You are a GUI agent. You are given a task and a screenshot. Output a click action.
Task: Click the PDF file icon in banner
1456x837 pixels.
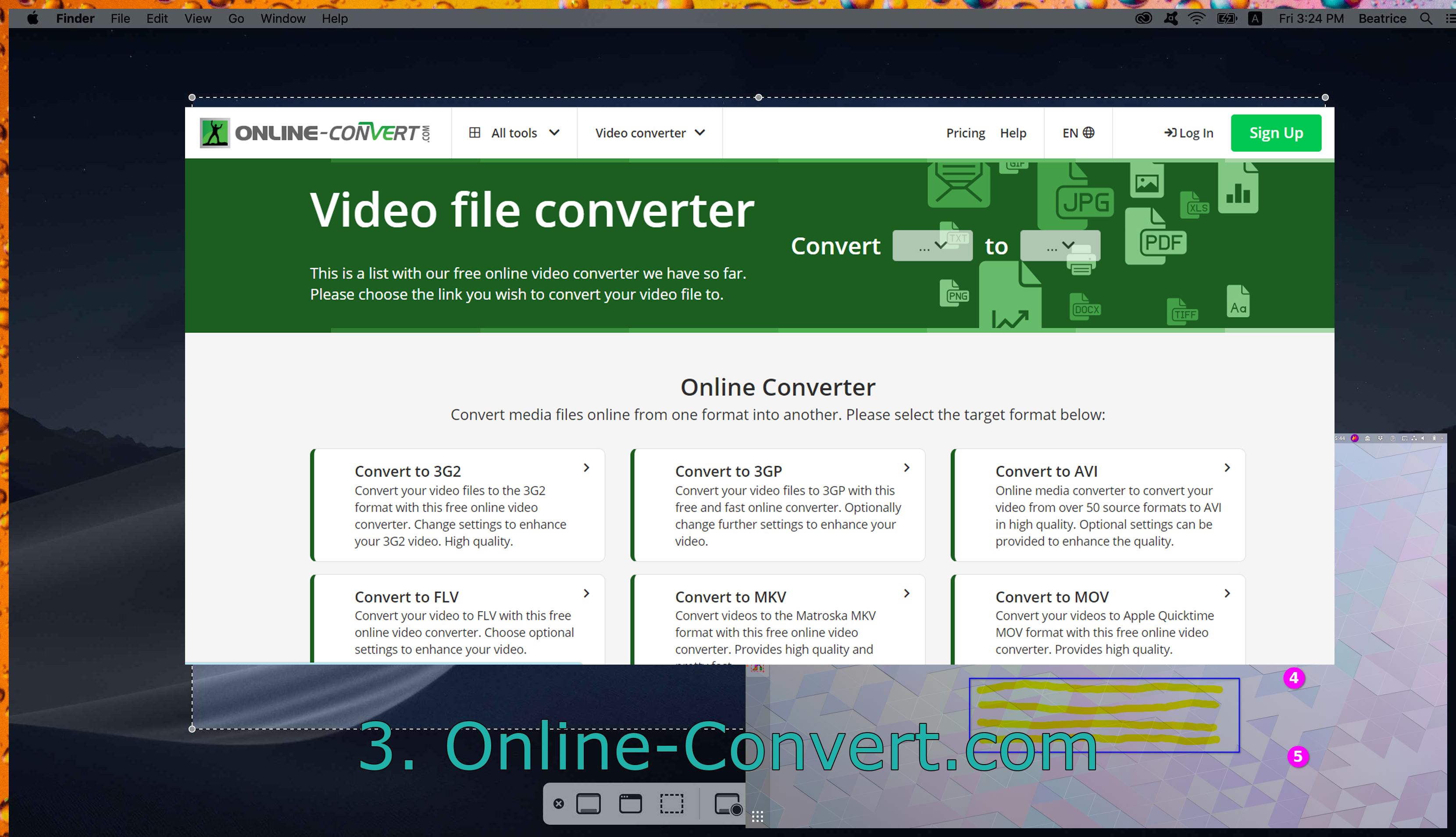(x=1156, y=236)
